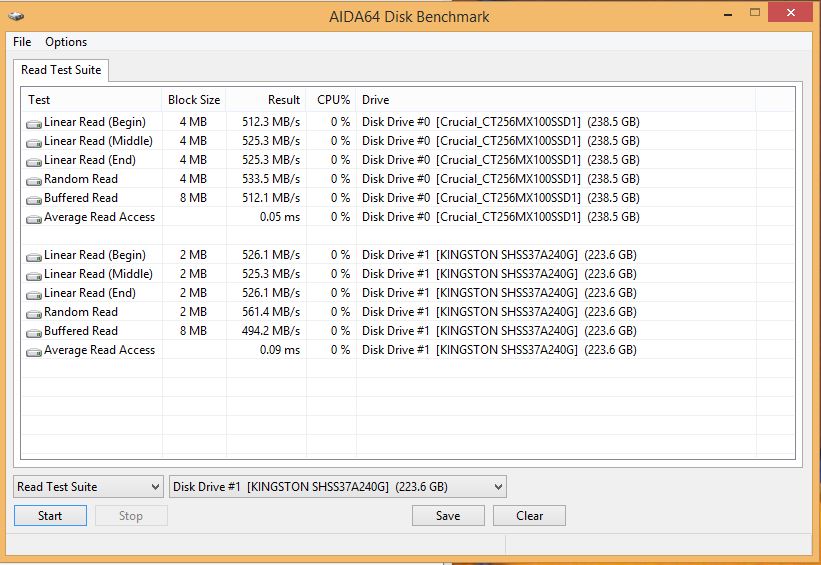Start the benchmark with the Start button
The height and width of the screenshot is (565, 821).
tap(50, 516)
